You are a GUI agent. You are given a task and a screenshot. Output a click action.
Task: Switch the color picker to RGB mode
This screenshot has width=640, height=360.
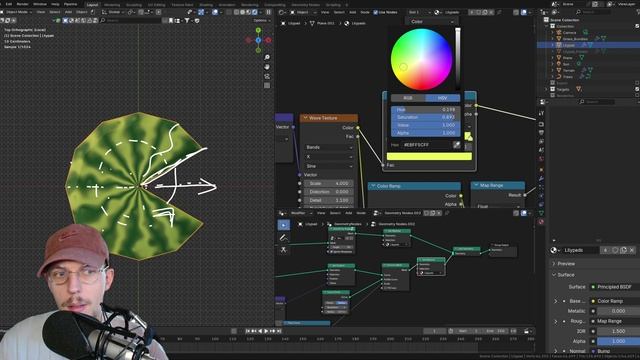(x=408, y=98)
